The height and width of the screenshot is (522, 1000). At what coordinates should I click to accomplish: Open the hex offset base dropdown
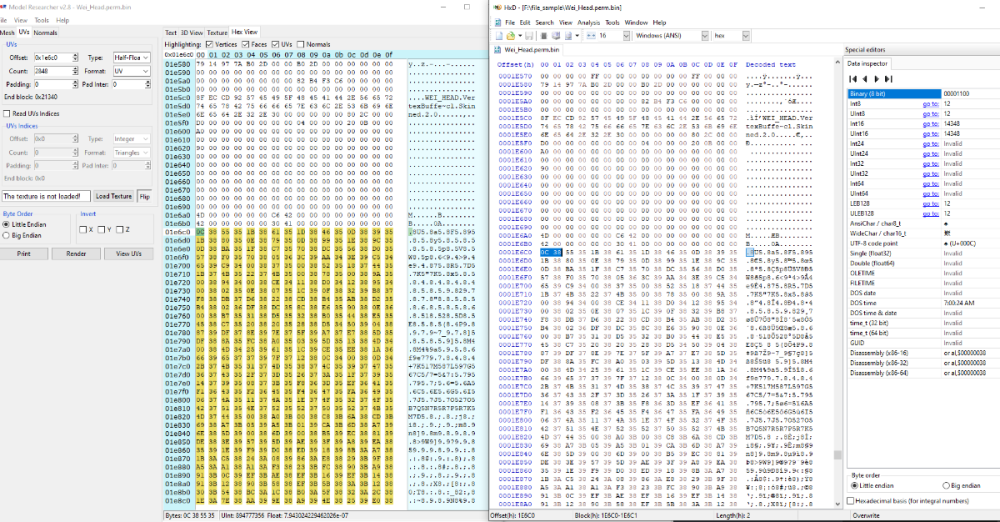point(746,36)
